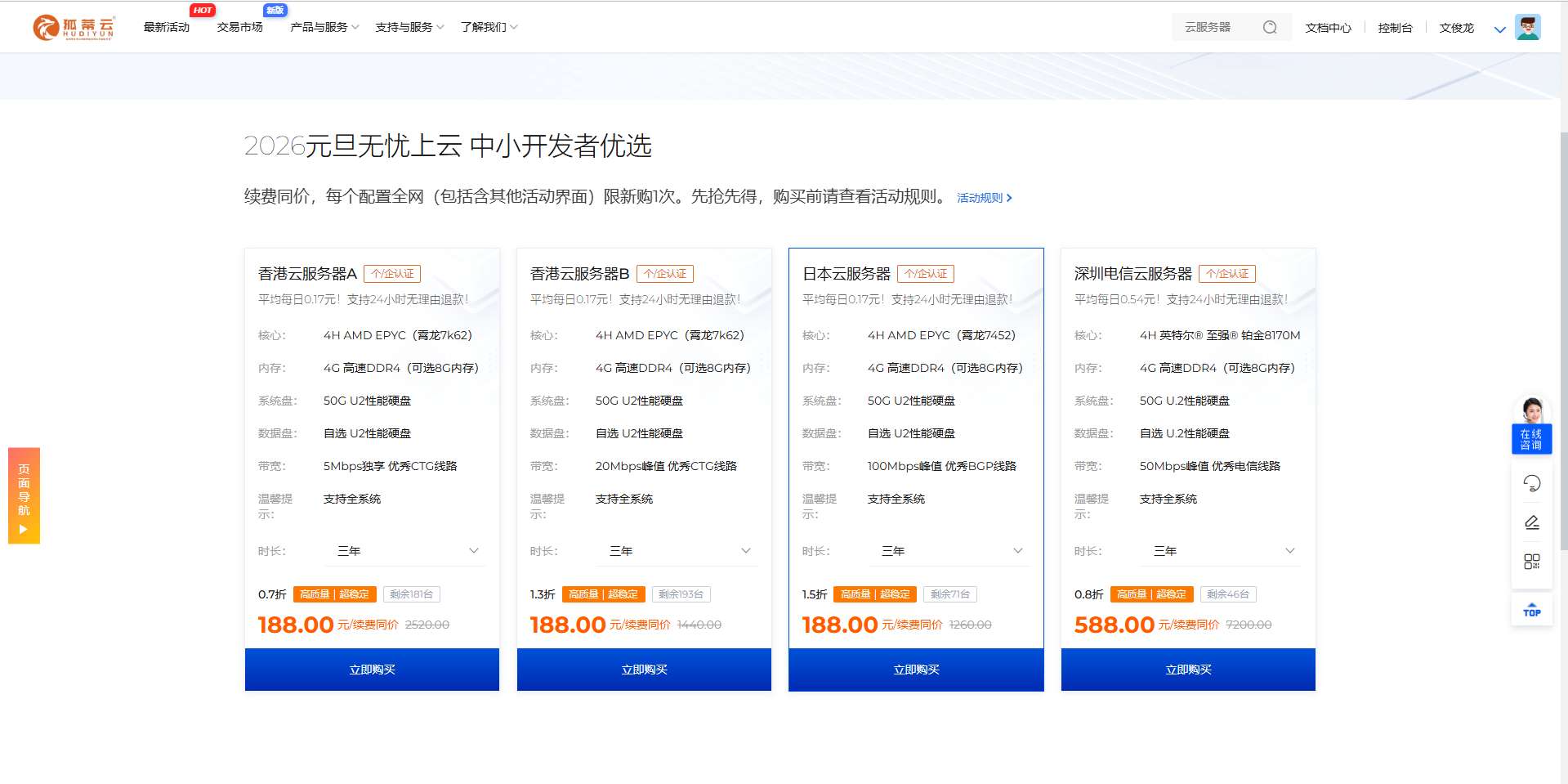Open the user avatar profile picture
1568x784 pixels.
pos(1527,27)
